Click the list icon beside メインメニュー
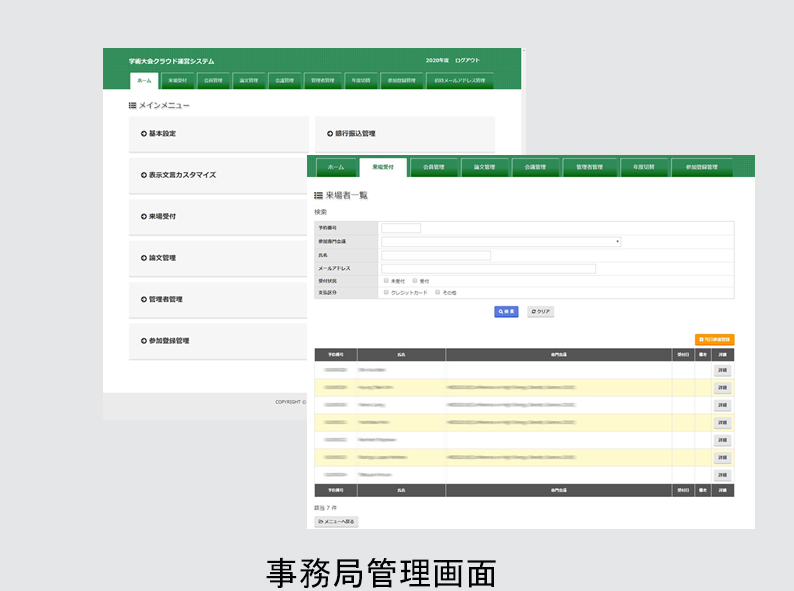The height and width of the screenshot is (591, 794). (x=132, y=105)
